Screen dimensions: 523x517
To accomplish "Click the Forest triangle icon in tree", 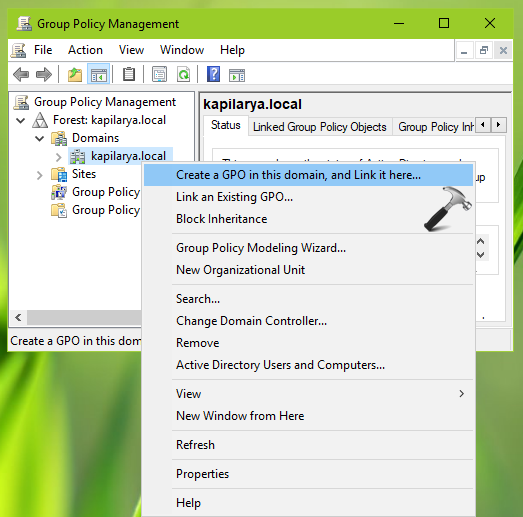I will (40, 120).
